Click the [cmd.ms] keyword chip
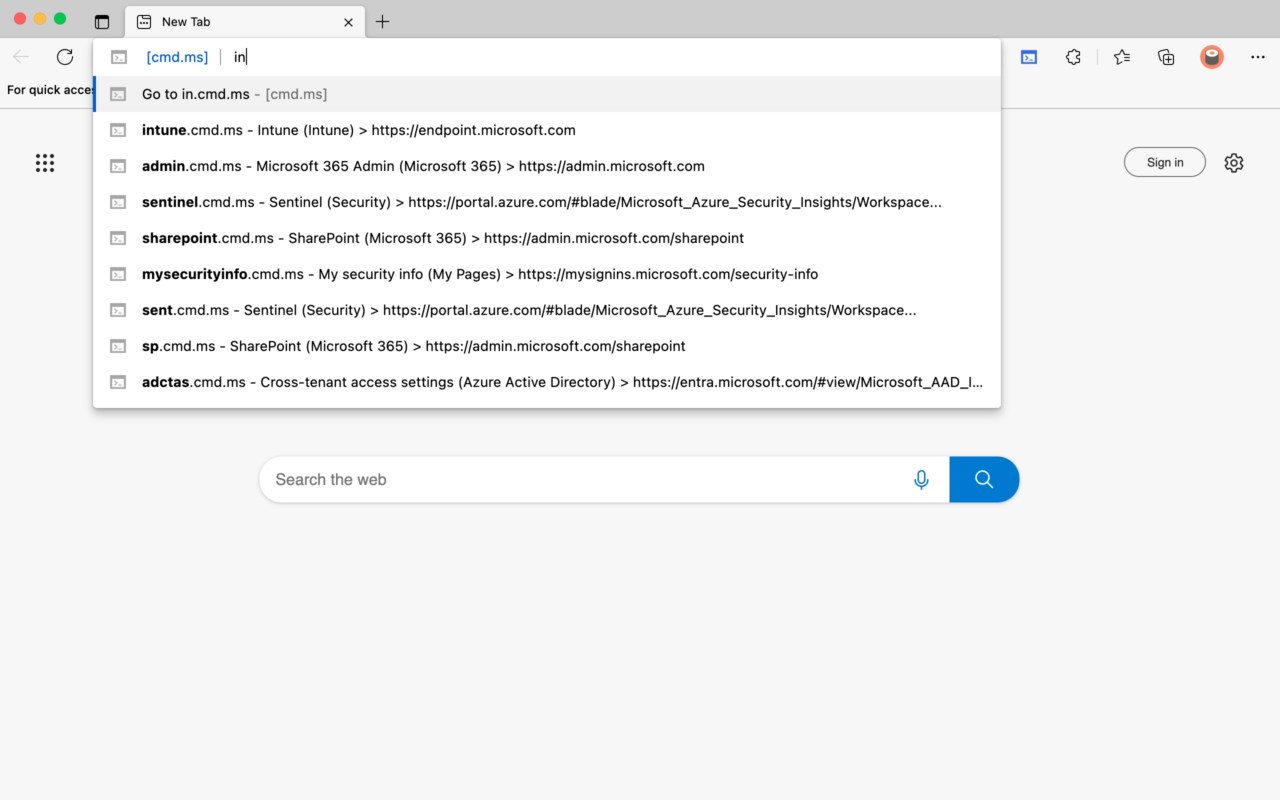1280x800 pixels. (177, 57)
